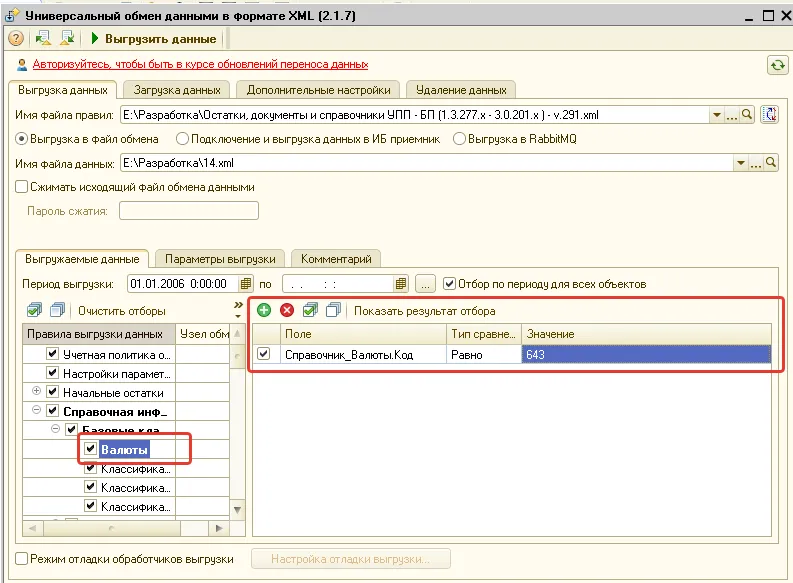Uncheck all filter rows icon
Image resolution: width=793 pixels, height=583 pixels.
[x=333, y=310]
